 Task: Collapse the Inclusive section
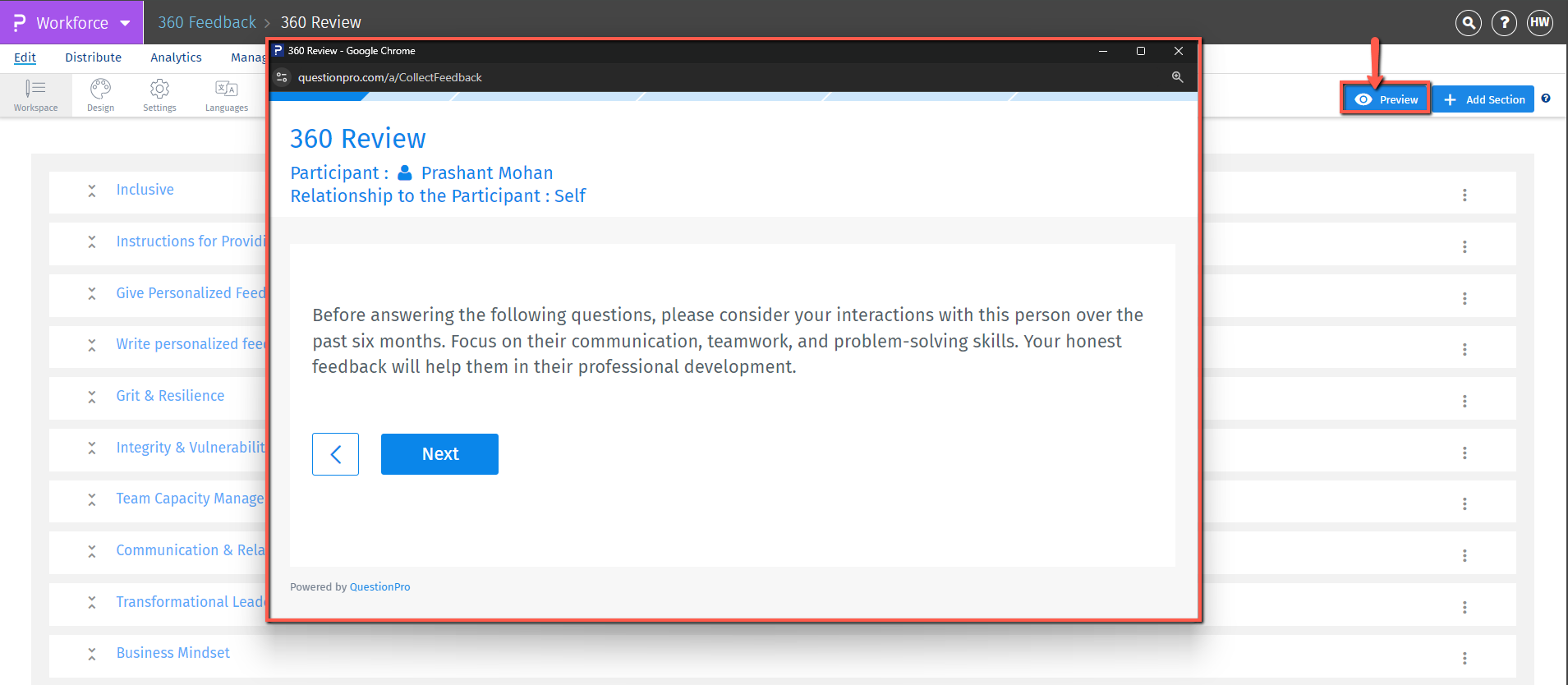point(92,191)
